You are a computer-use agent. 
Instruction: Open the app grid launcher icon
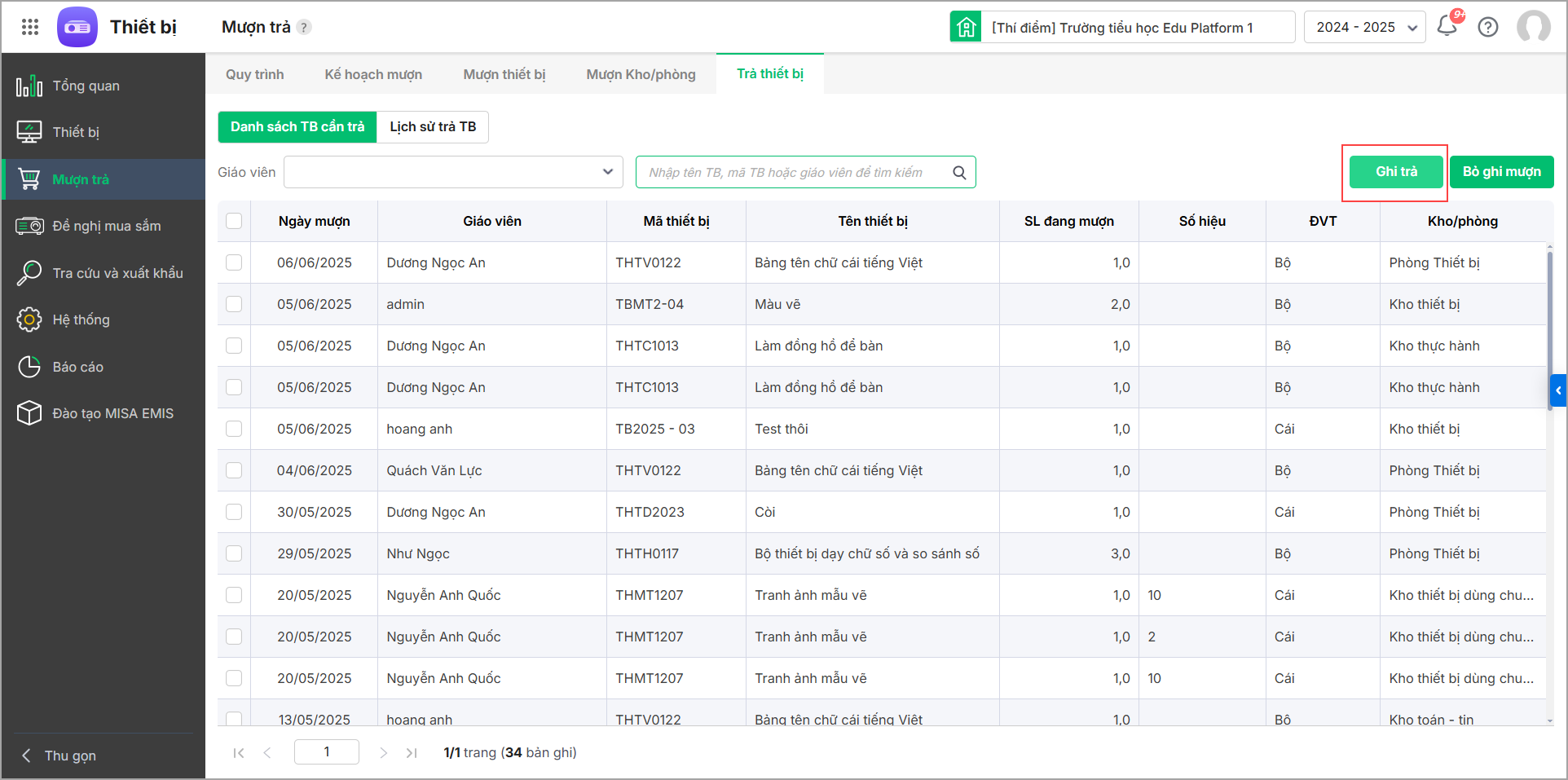point(30,27)
